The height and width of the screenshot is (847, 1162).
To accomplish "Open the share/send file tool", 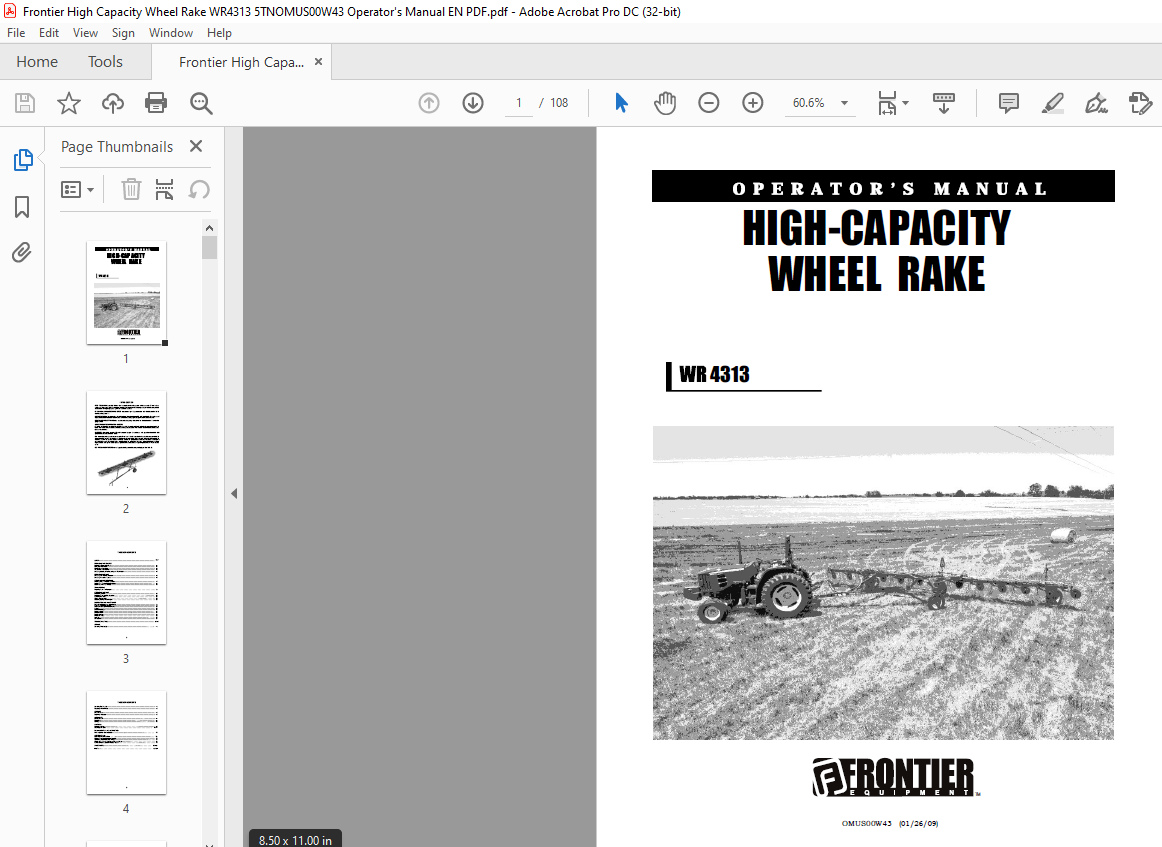I will (1140, 103).
